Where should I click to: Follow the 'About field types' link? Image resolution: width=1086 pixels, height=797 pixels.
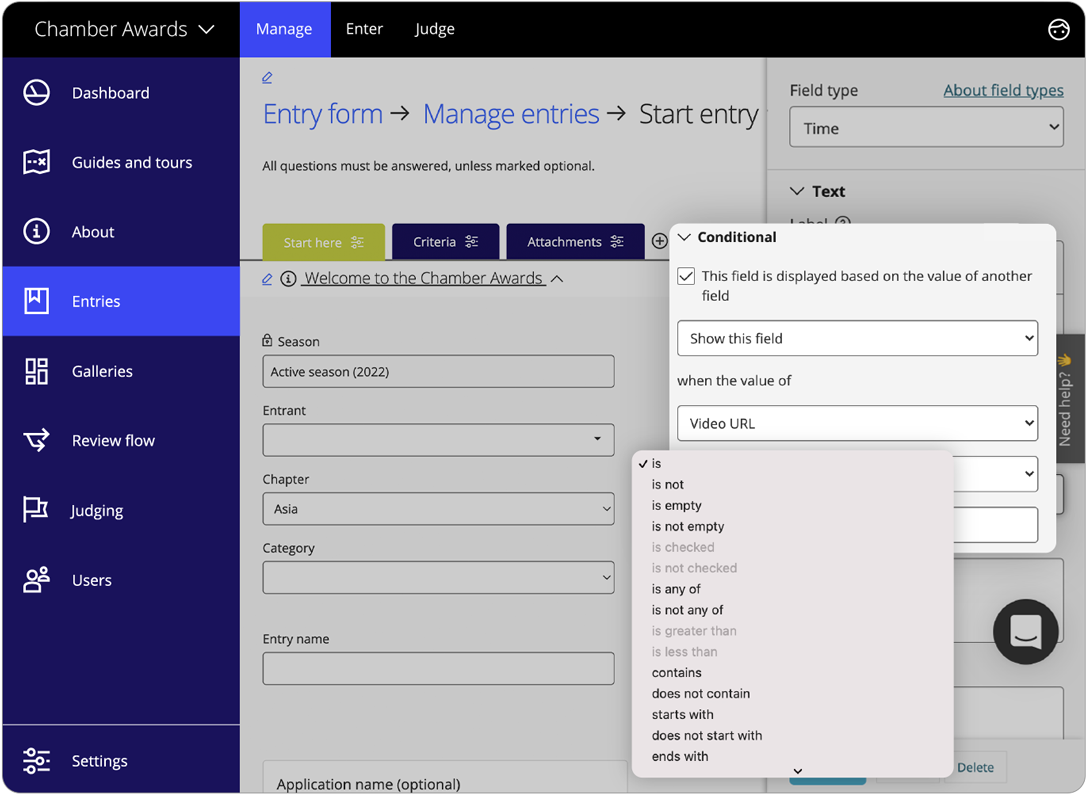pyautogui.click(x=1003, y=90)
